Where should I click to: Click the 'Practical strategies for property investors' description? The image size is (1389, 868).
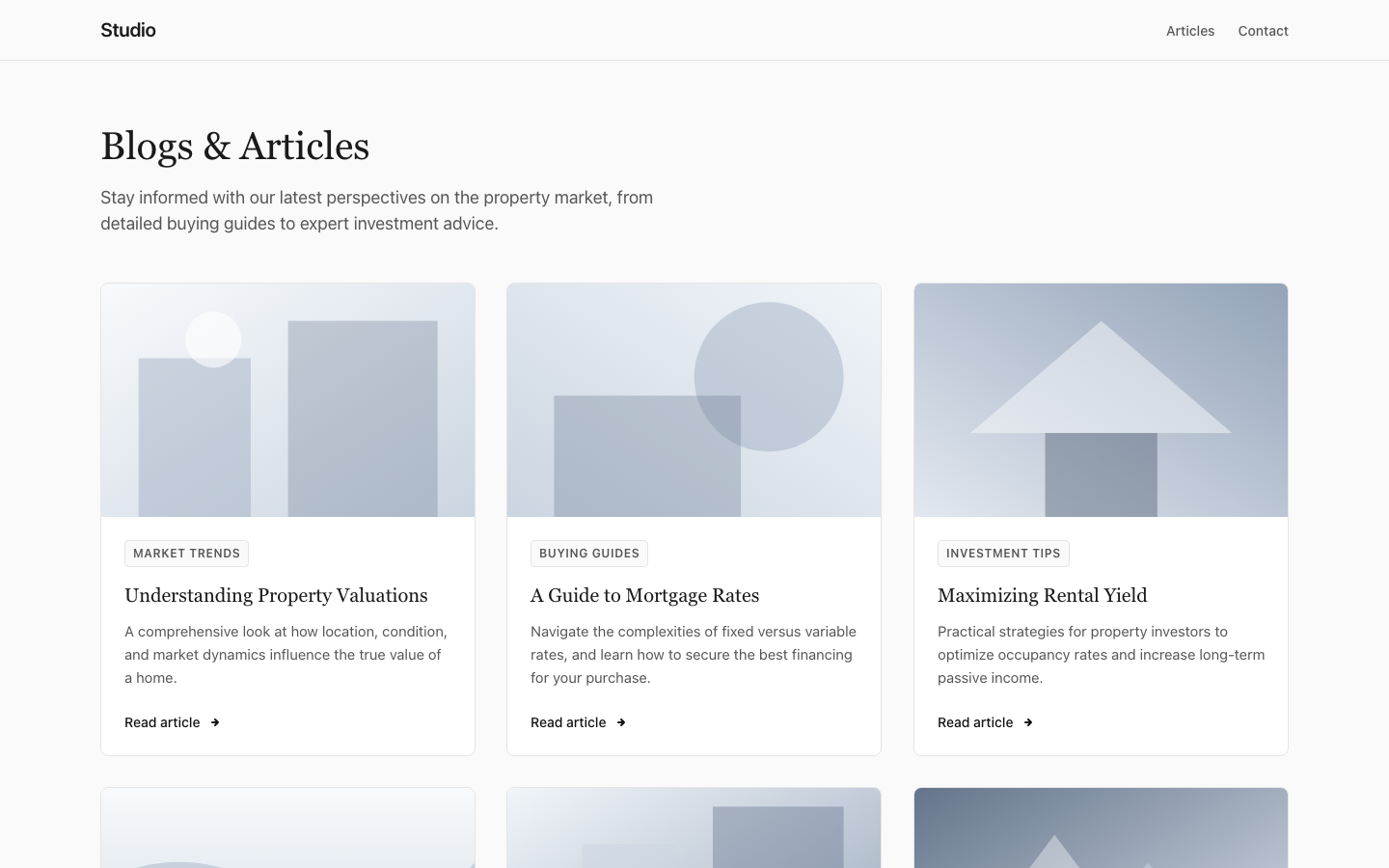[x=1101, y=655]
